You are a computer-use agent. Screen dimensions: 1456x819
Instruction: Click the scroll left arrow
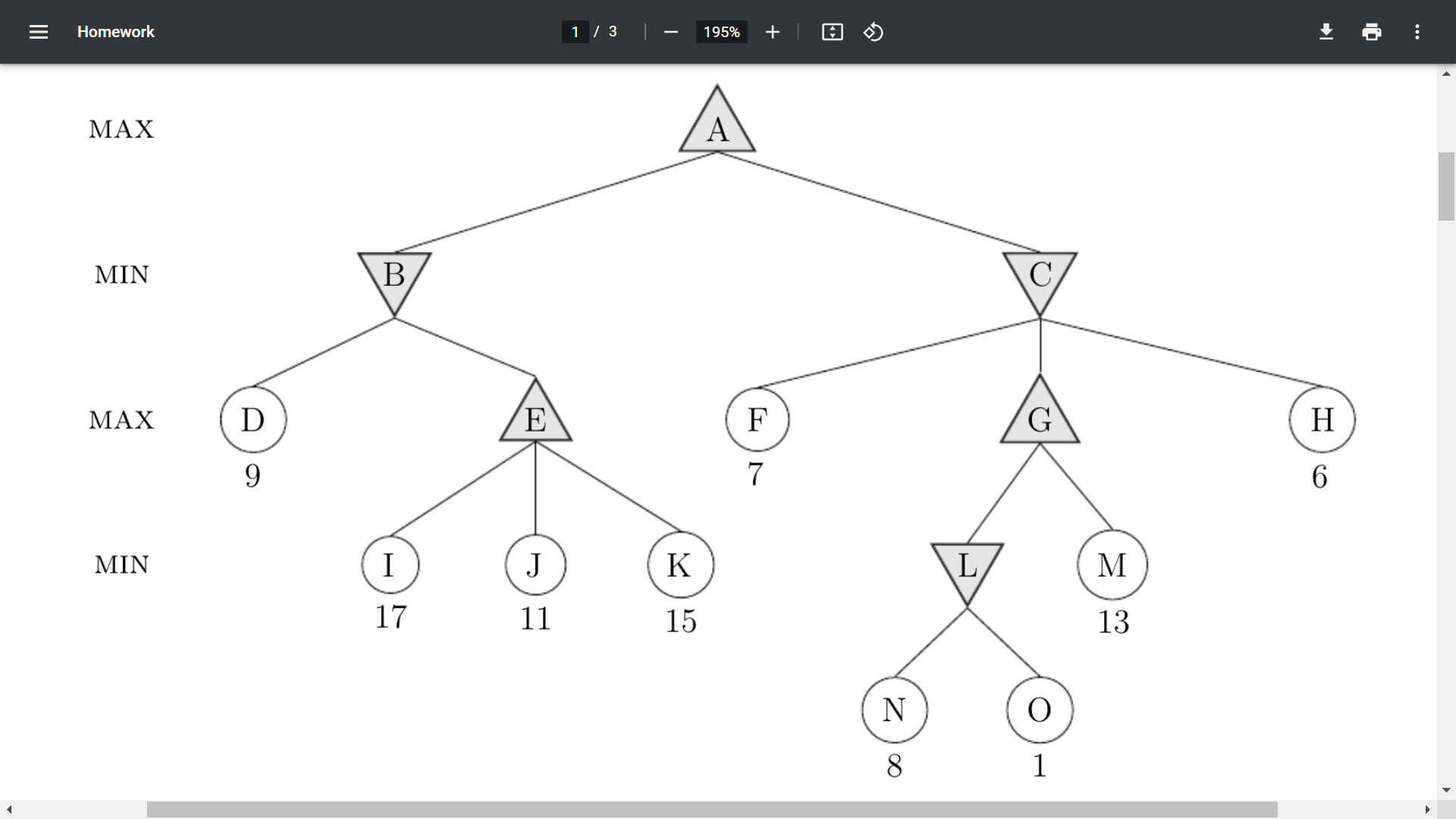(x=9, y=810)
